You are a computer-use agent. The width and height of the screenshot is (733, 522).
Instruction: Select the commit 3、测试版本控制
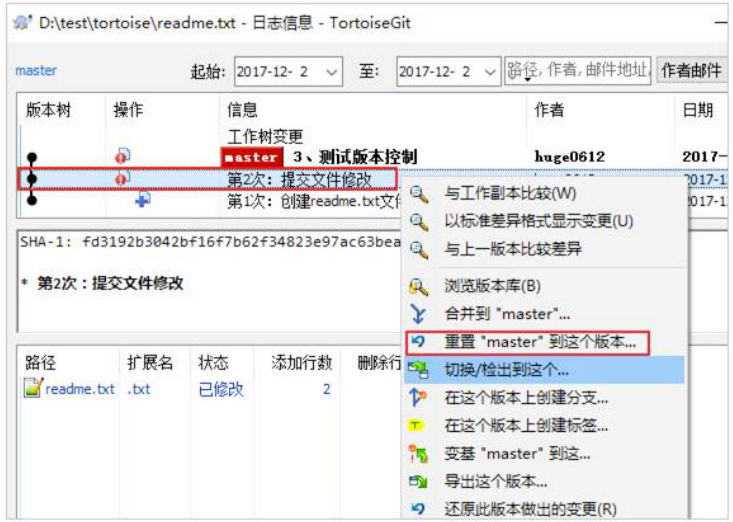pos(355,157)
